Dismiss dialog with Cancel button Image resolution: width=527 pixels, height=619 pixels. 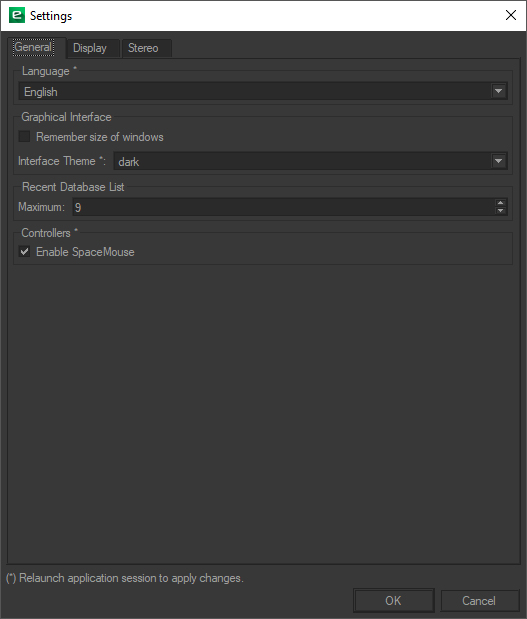(479, 600)
